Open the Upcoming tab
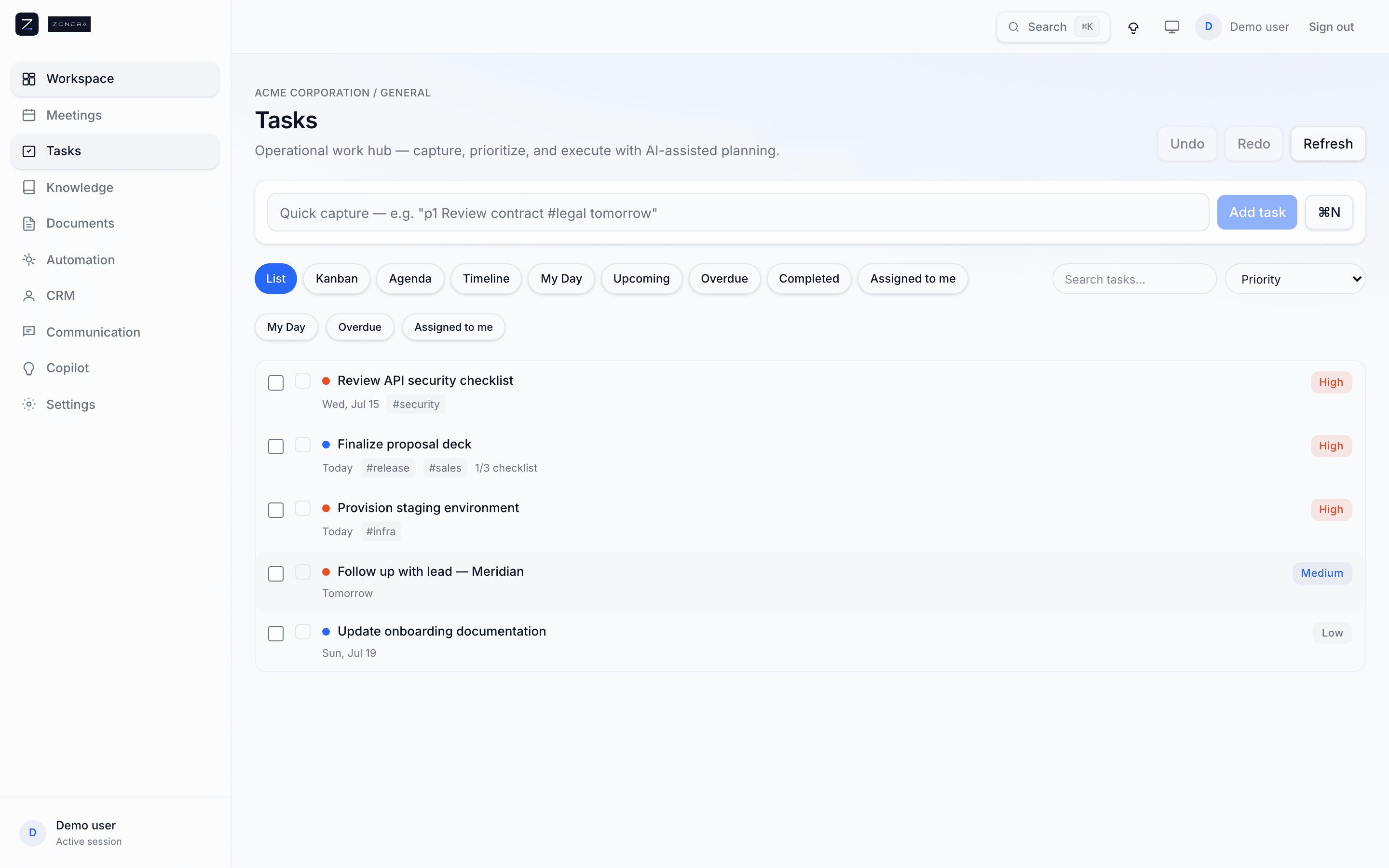 click(x=641, y=278)
